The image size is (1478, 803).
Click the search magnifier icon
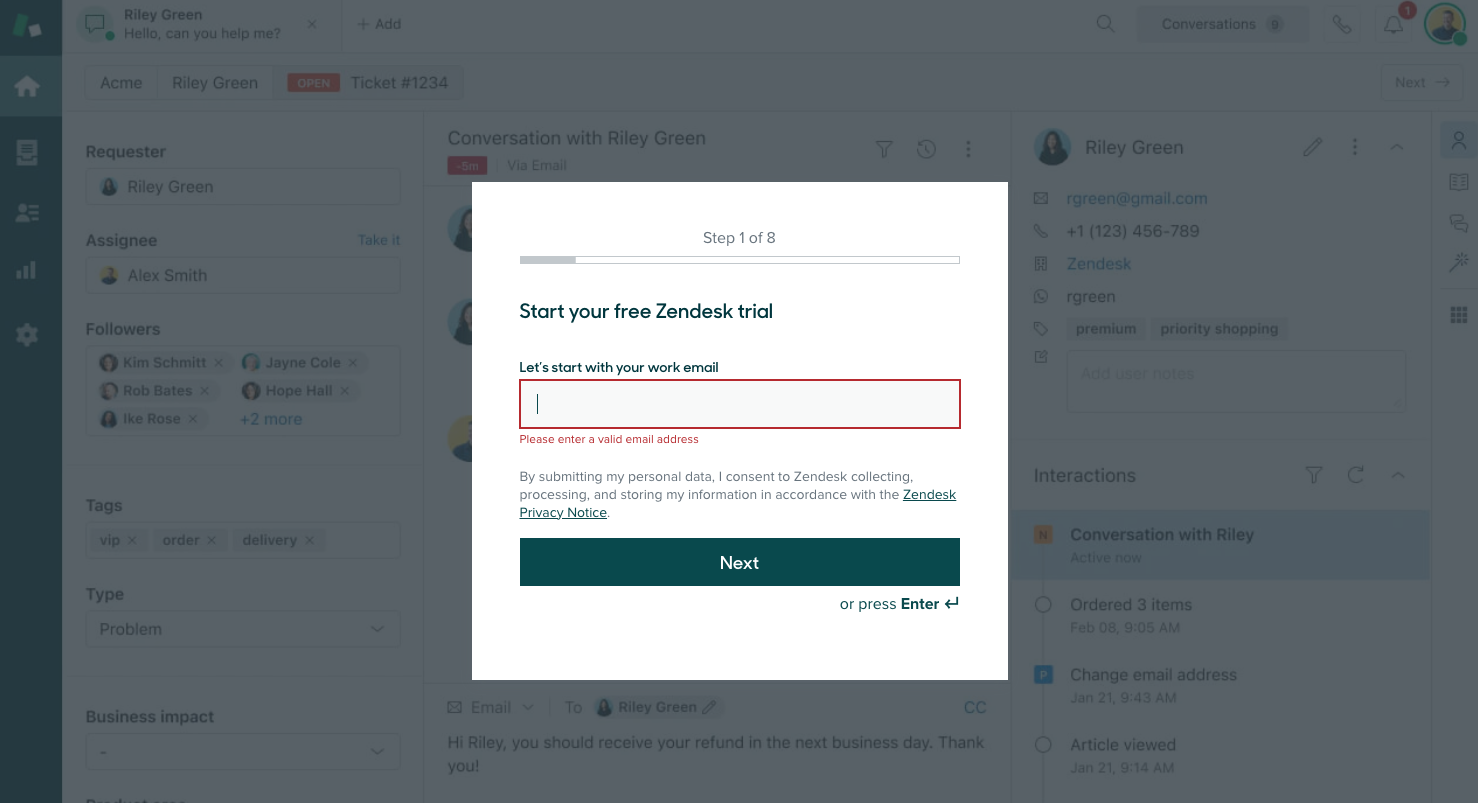pyautogui.click(x=1105, y=24)
